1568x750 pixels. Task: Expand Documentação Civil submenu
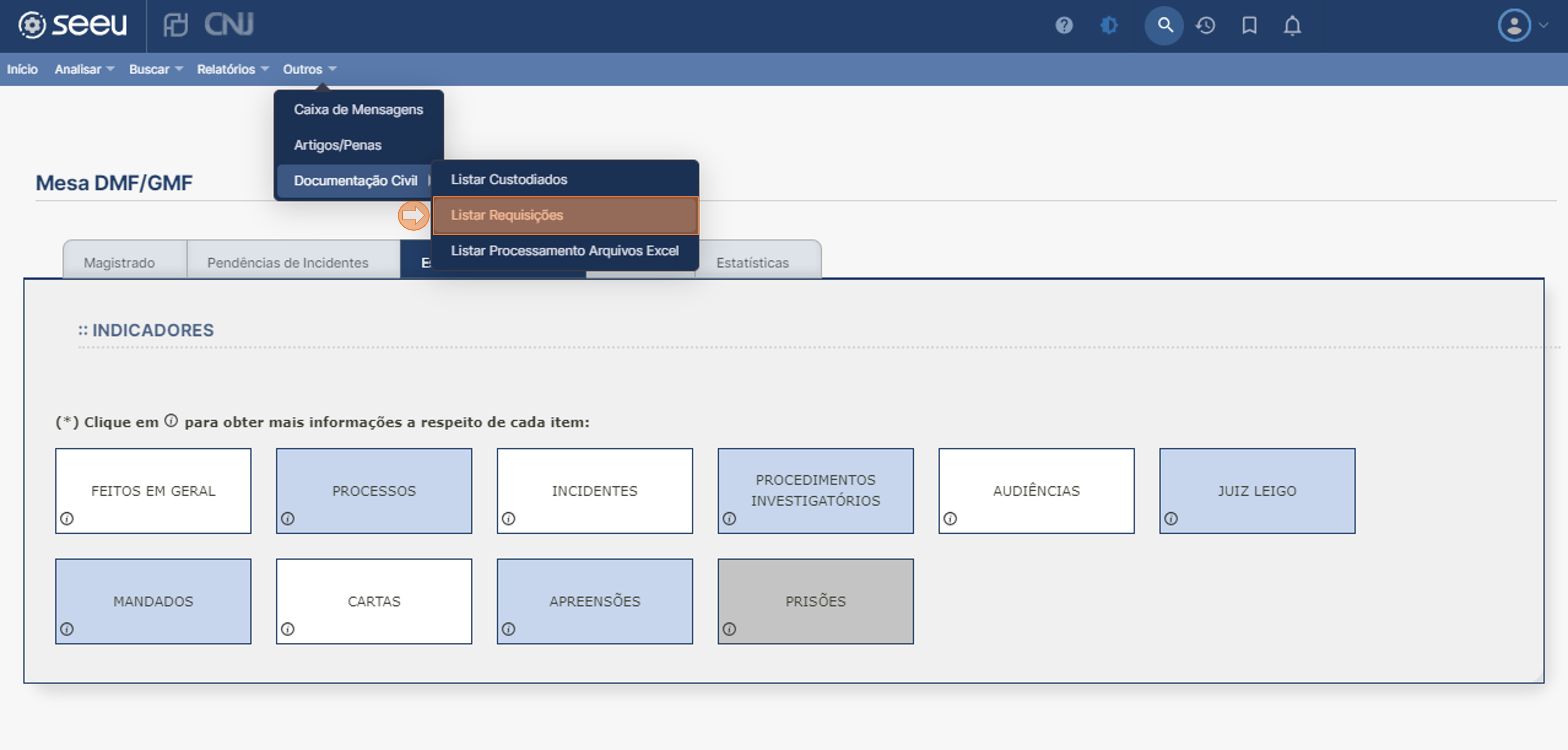click(355, 181)
